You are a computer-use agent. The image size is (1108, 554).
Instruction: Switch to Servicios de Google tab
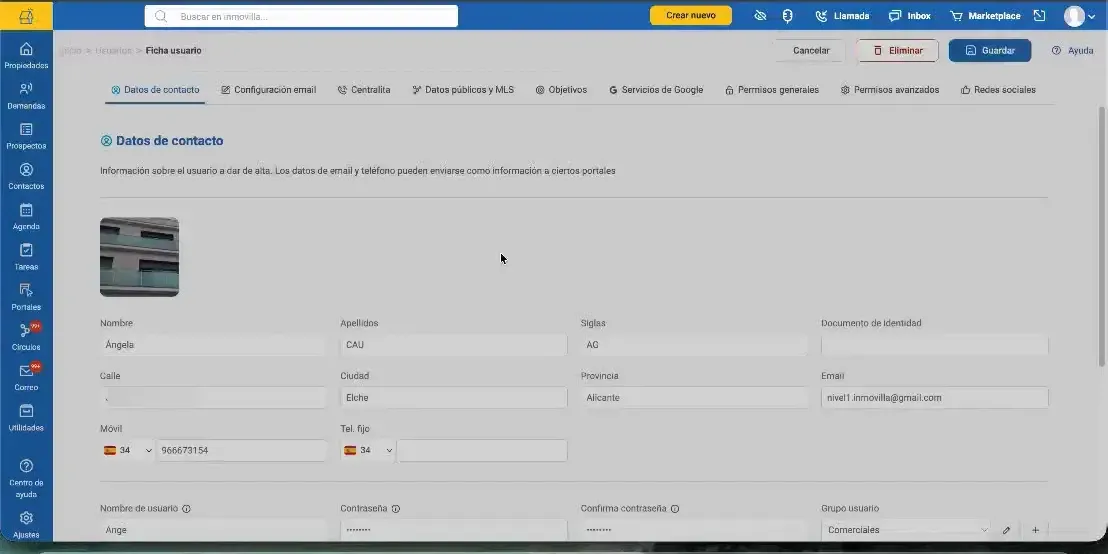(x=656, y=90)
